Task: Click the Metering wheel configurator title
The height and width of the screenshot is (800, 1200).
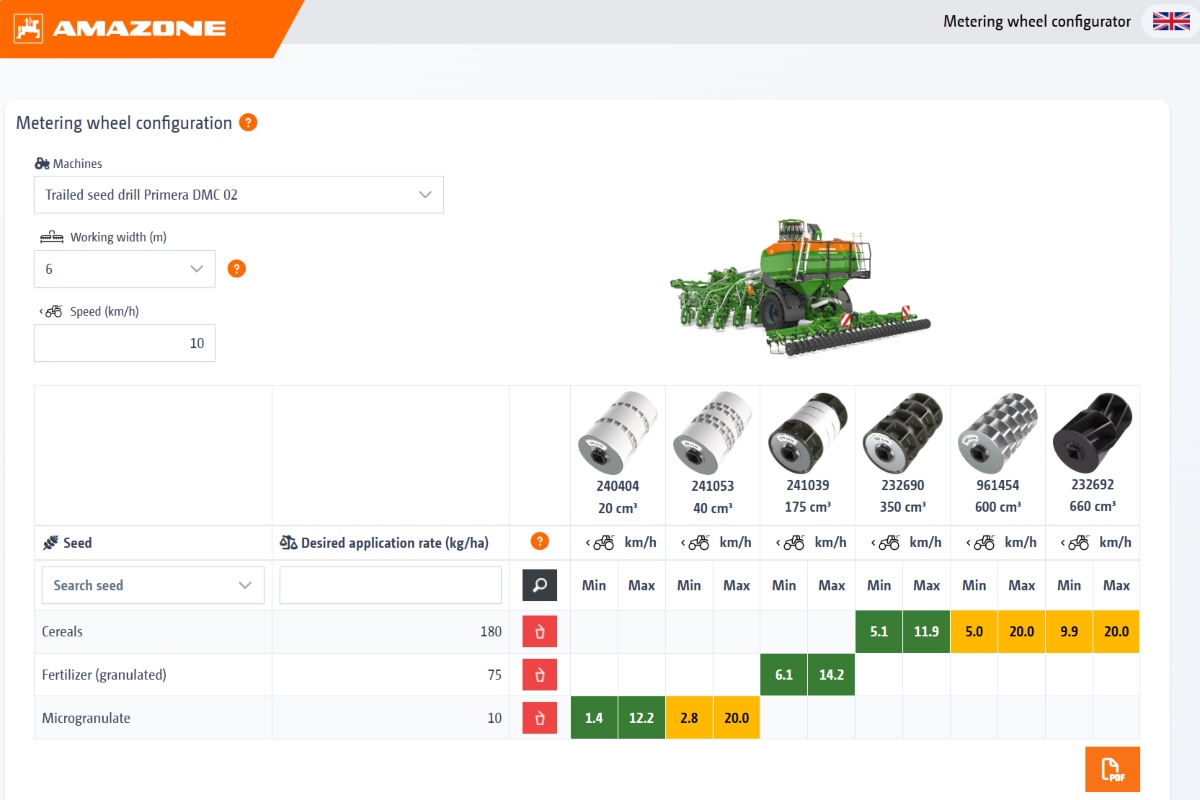Action: (x=1037, y=21)
